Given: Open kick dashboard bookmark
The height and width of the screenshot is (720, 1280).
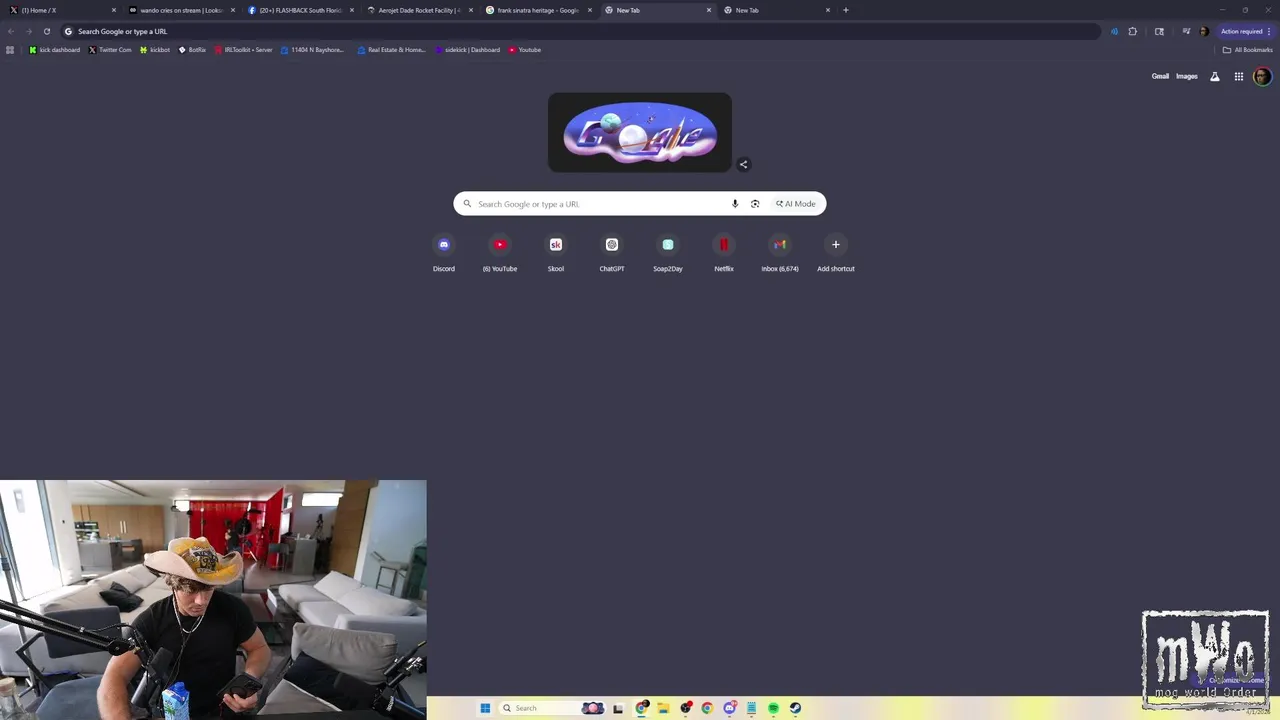Looking at the screenshot, I should [x=55, y=50].
